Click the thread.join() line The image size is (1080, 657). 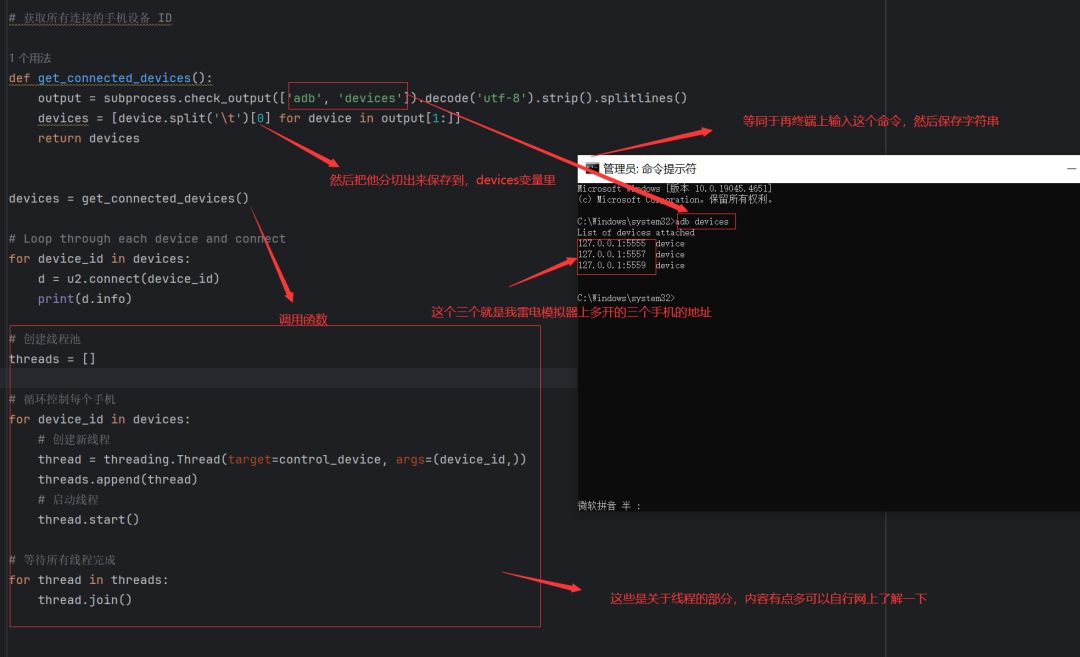tap(85, 600)
